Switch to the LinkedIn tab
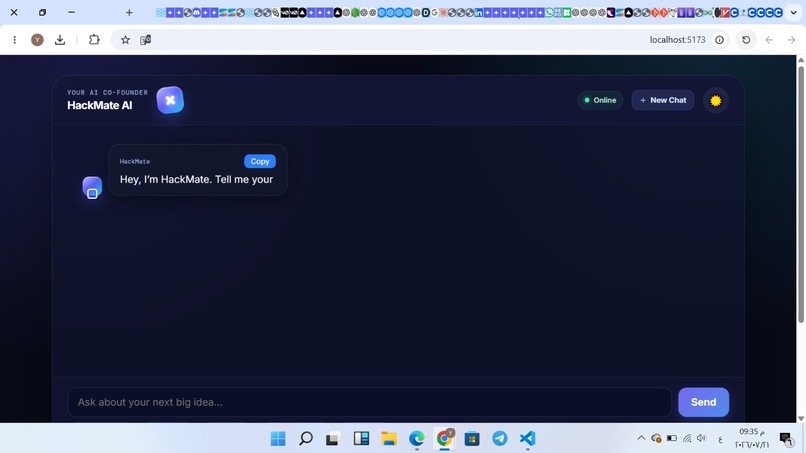The height and width of the screenshot is (453, 806). click(x=479, y=12)
